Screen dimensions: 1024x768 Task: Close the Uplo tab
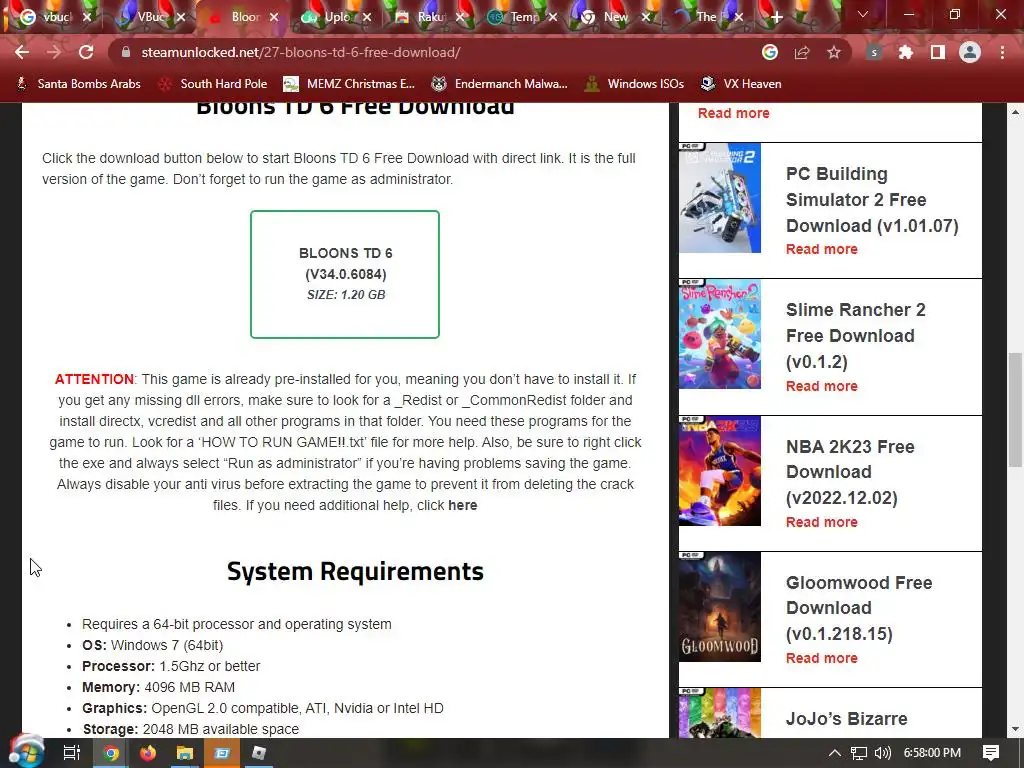pos(367,17)
